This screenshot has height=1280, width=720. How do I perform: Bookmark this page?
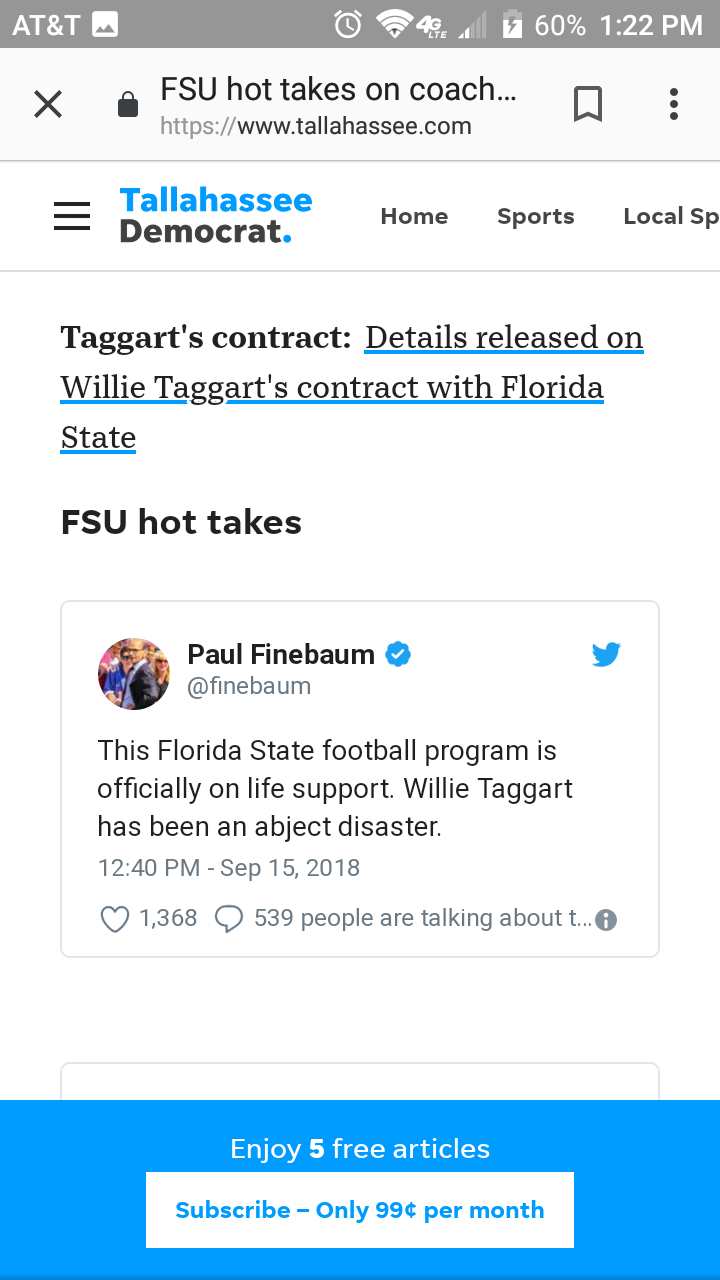(x=588, y=104)
